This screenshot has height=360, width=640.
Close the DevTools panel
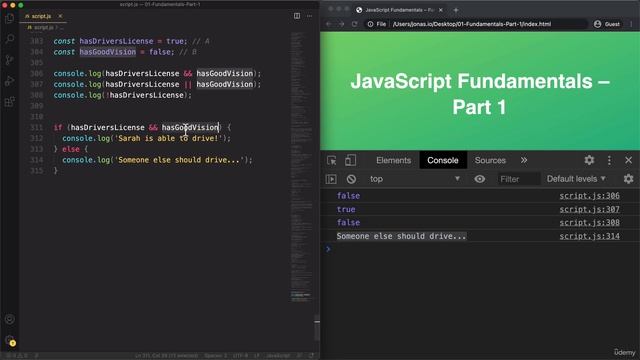628,160
